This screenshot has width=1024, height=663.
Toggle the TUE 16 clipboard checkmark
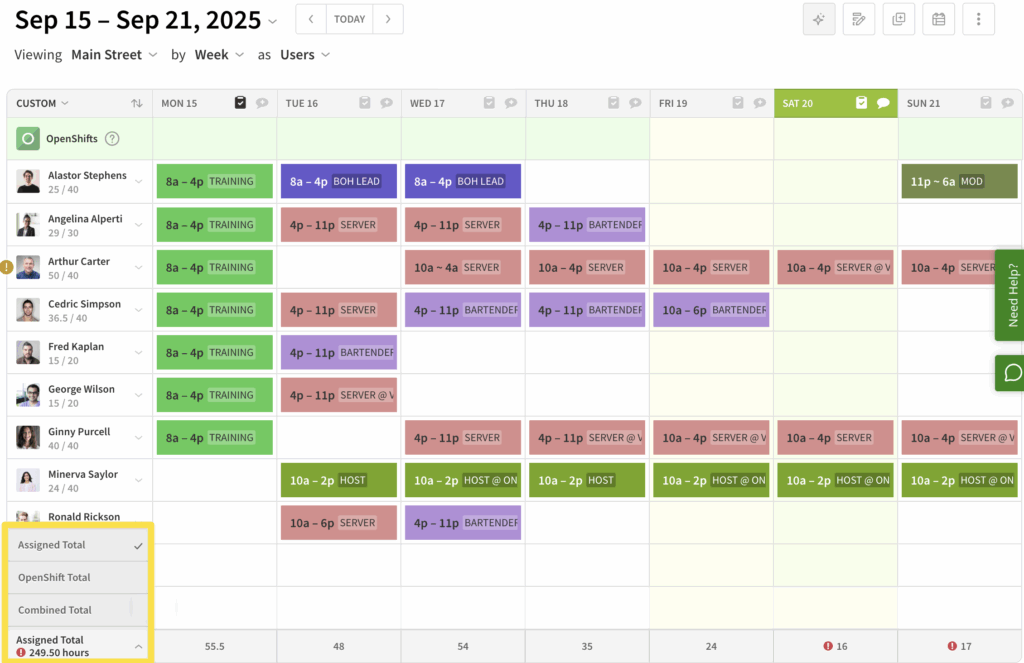365,103
